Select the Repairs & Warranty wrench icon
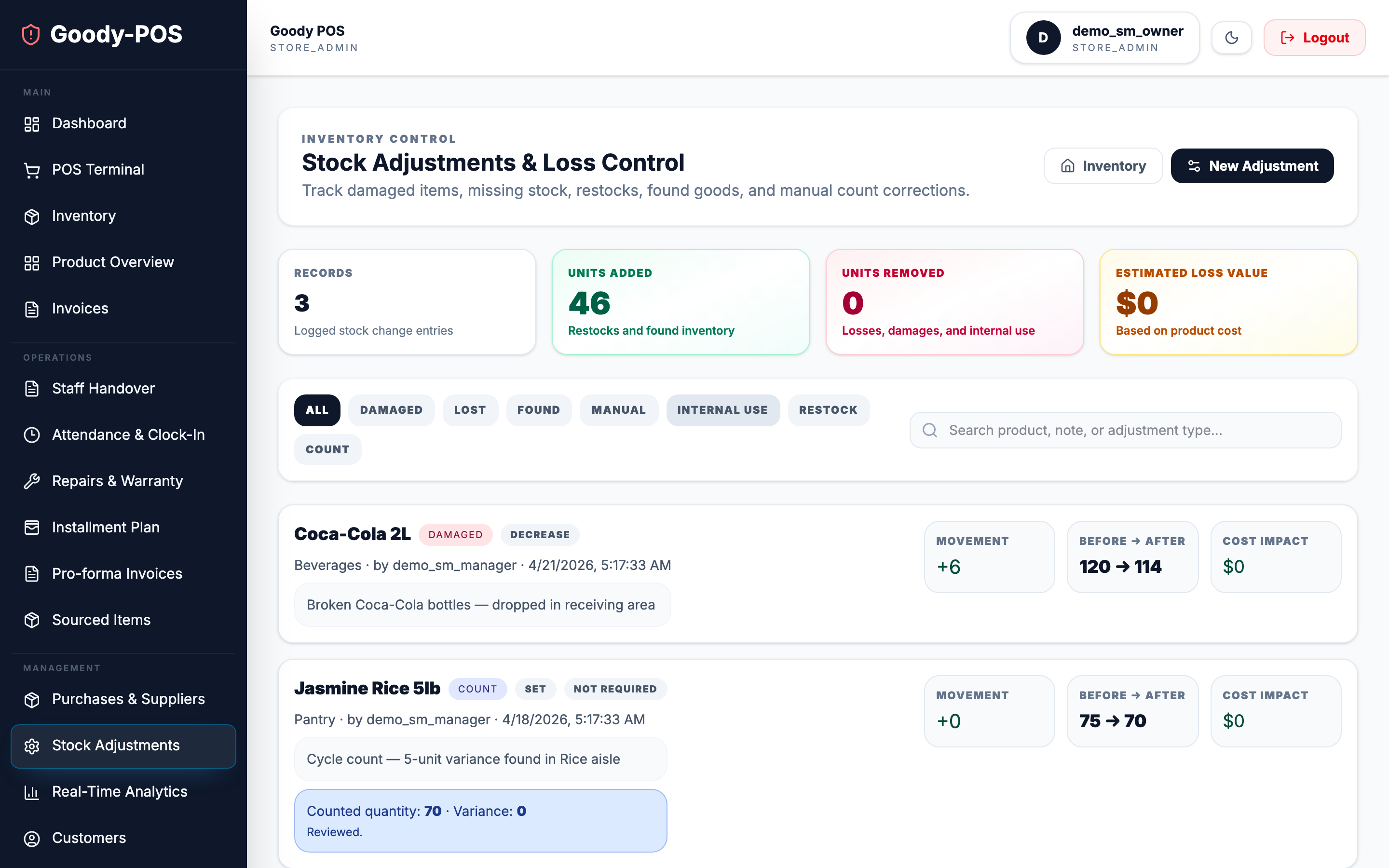Image resolution: width=1389 pixels, height=868 pixels. 31,481
